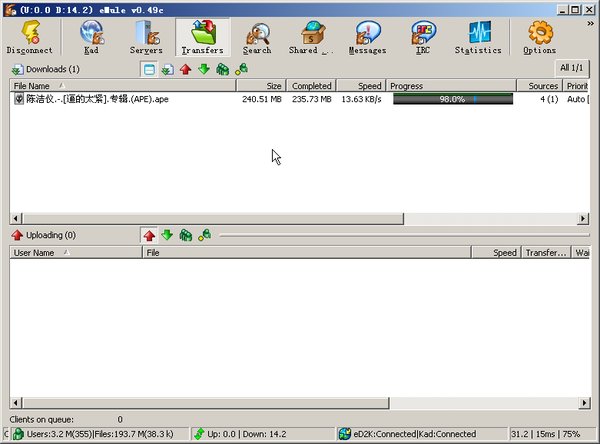The image size is (600, 444).
Task: Click the Disconnect toolbar button
Action: [29, 37]
